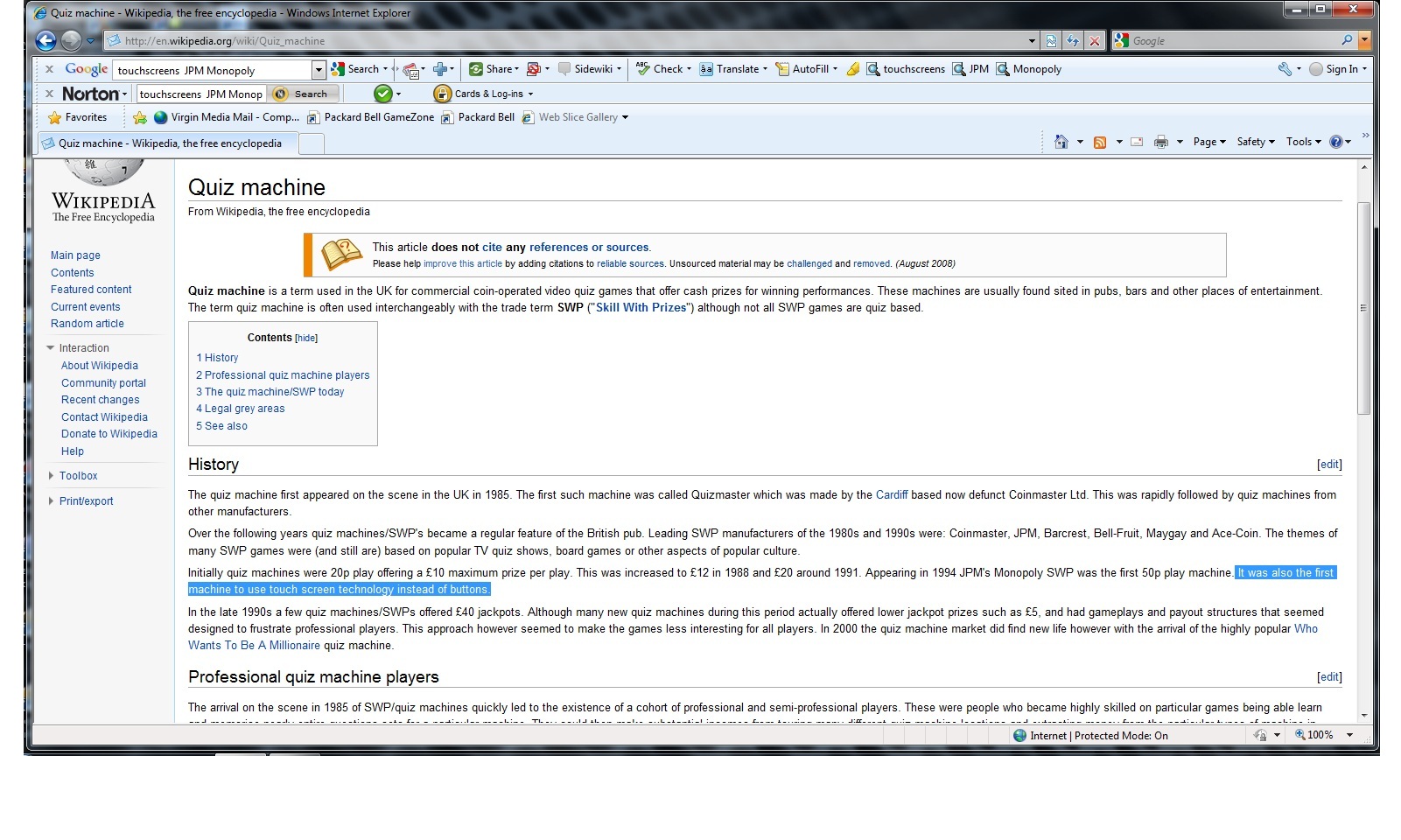Open the zoom level 100% control
Viewport: 1401px width, 840px height.
1324,735
